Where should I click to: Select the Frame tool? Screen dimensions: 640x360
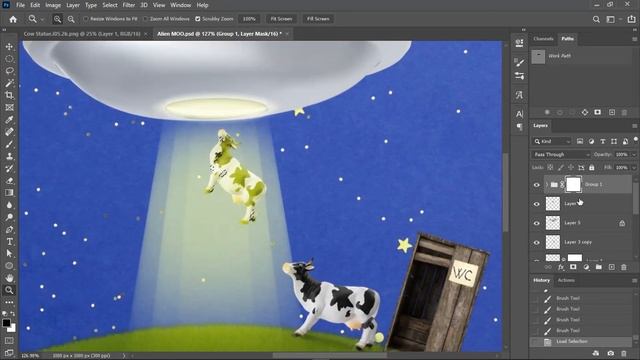coord(9,107)
